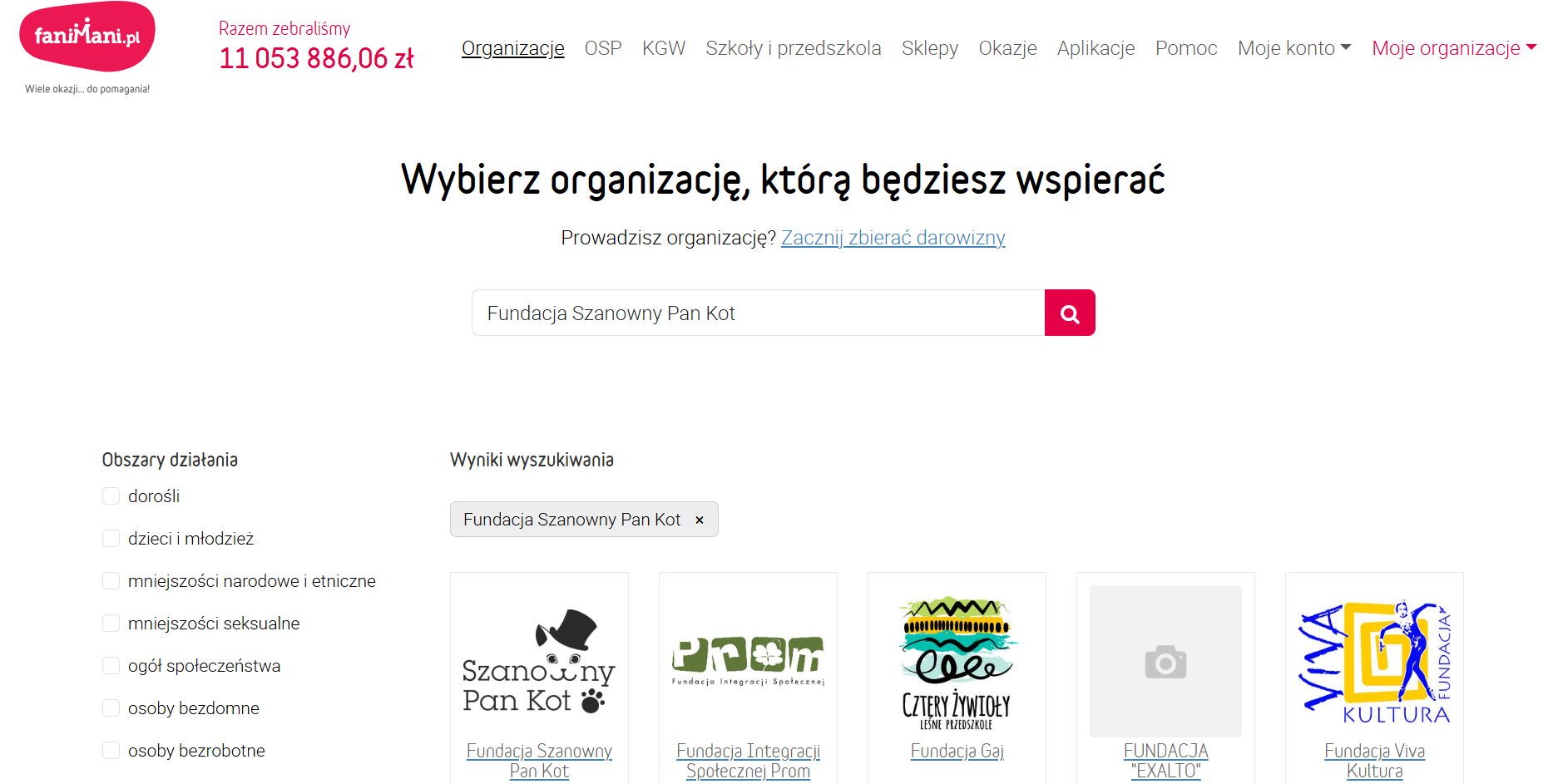Select the ogół społeczeństwa checkbox
Viewport: 1563px width, 784px height.
click(x=111, y=666)
